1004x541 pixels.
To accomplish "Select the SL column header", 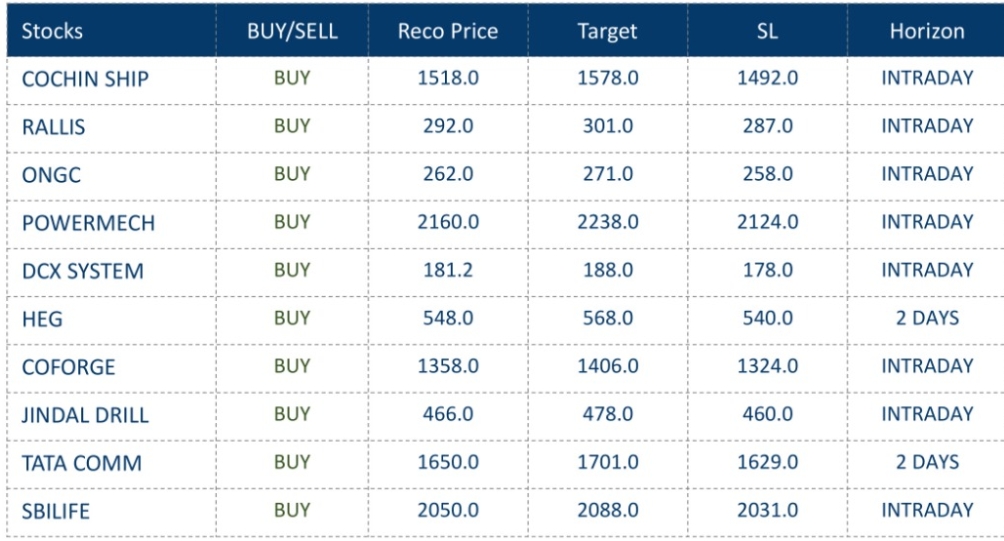I will tap(767, 31).
